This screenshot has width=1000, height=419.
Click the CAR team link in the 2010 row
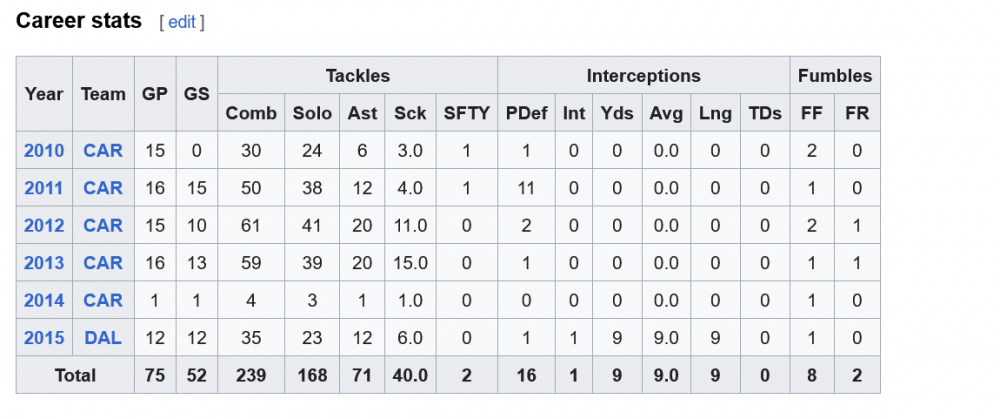pos(103,150)
